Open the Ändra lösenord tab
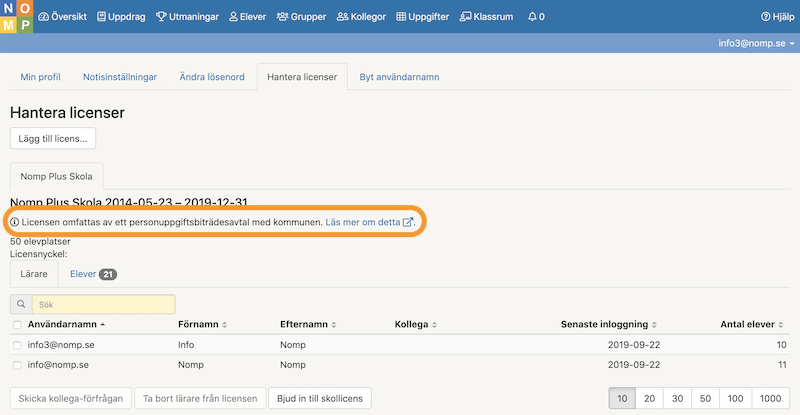This screenshot has width=800, height=415. 212,77
